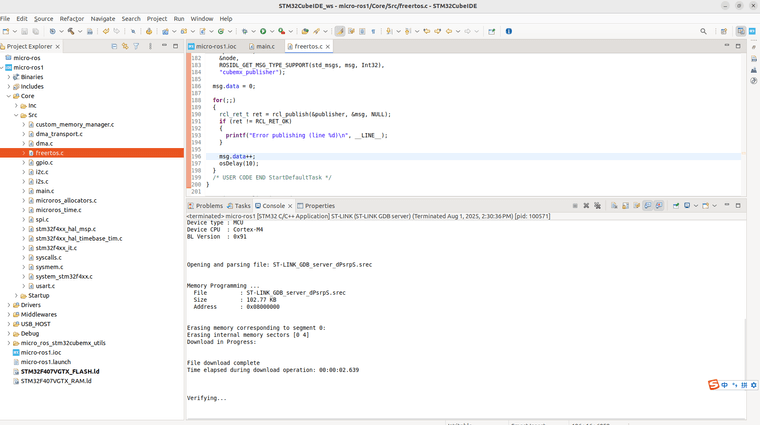Click the Build hammer icon in toolbar
Screen dimensions: 760x425
[x=71, y=31]
